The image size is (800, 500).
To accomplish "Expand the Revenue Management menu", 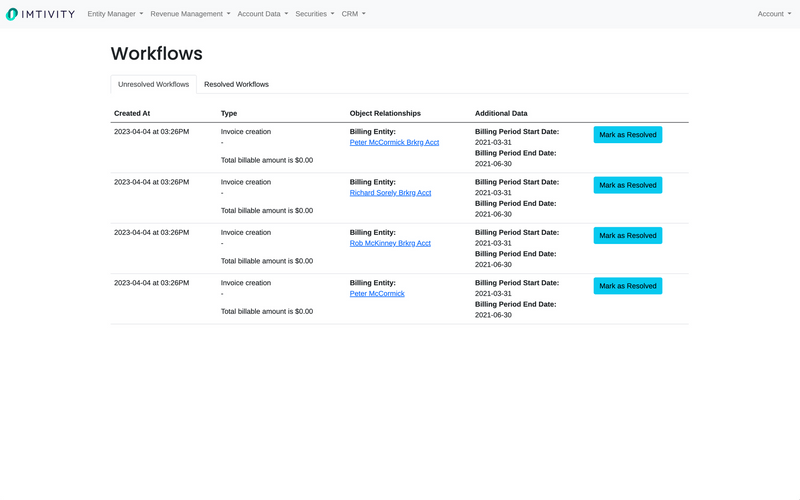I will (x=190, y=14).
